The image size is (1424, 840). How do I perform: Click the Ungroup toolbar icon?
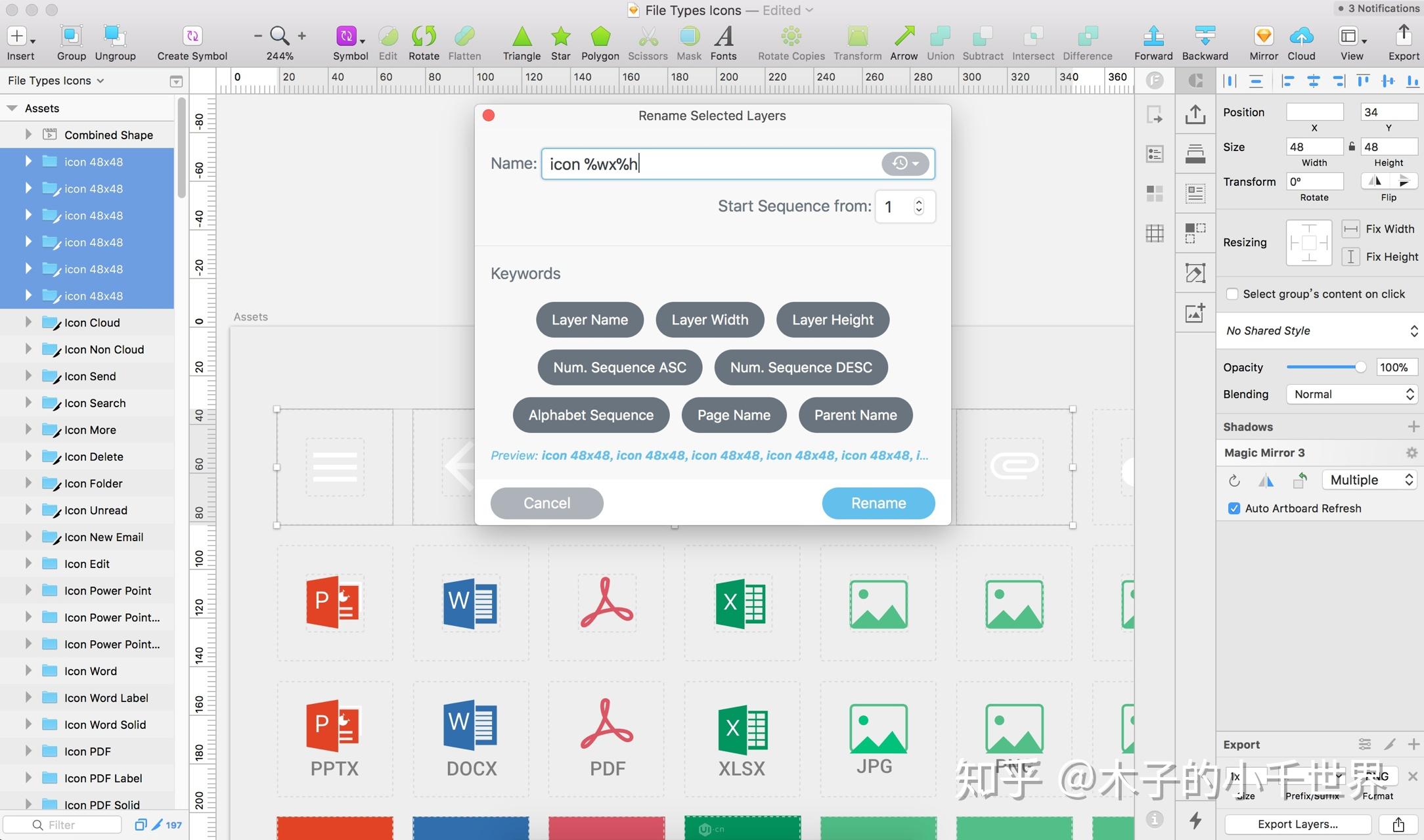click(114, 36)
